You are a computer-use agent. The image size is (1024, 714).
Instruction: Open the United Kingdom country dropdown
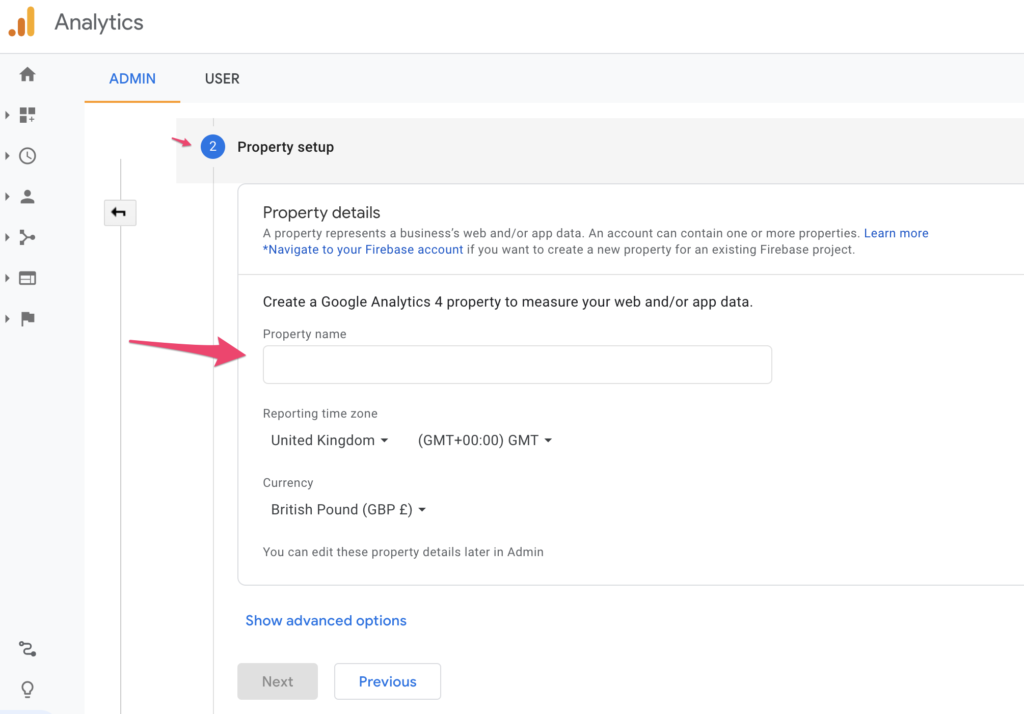[x=329, y=440]
